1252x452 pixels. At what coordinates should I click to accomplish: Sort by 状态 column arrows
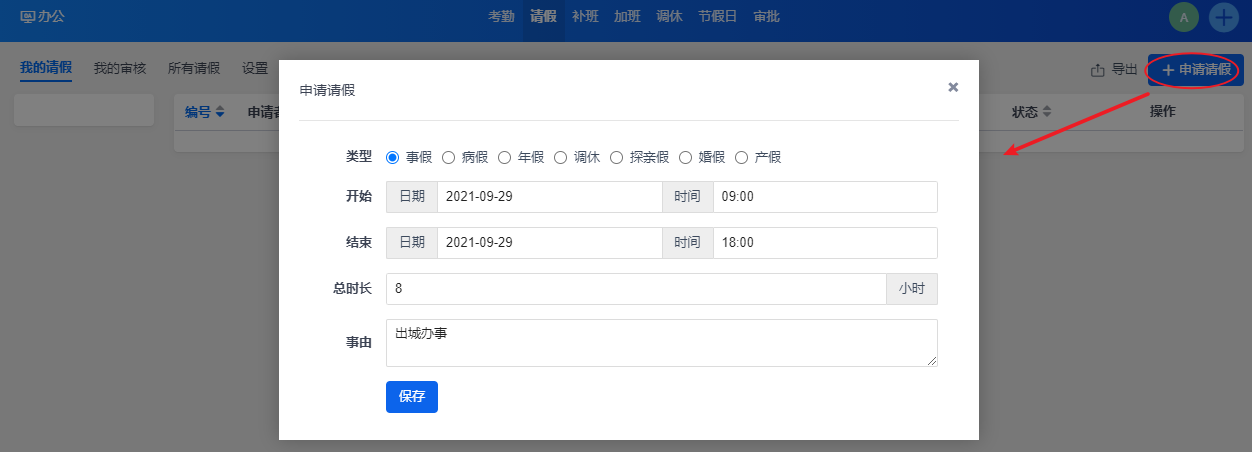1047,112
